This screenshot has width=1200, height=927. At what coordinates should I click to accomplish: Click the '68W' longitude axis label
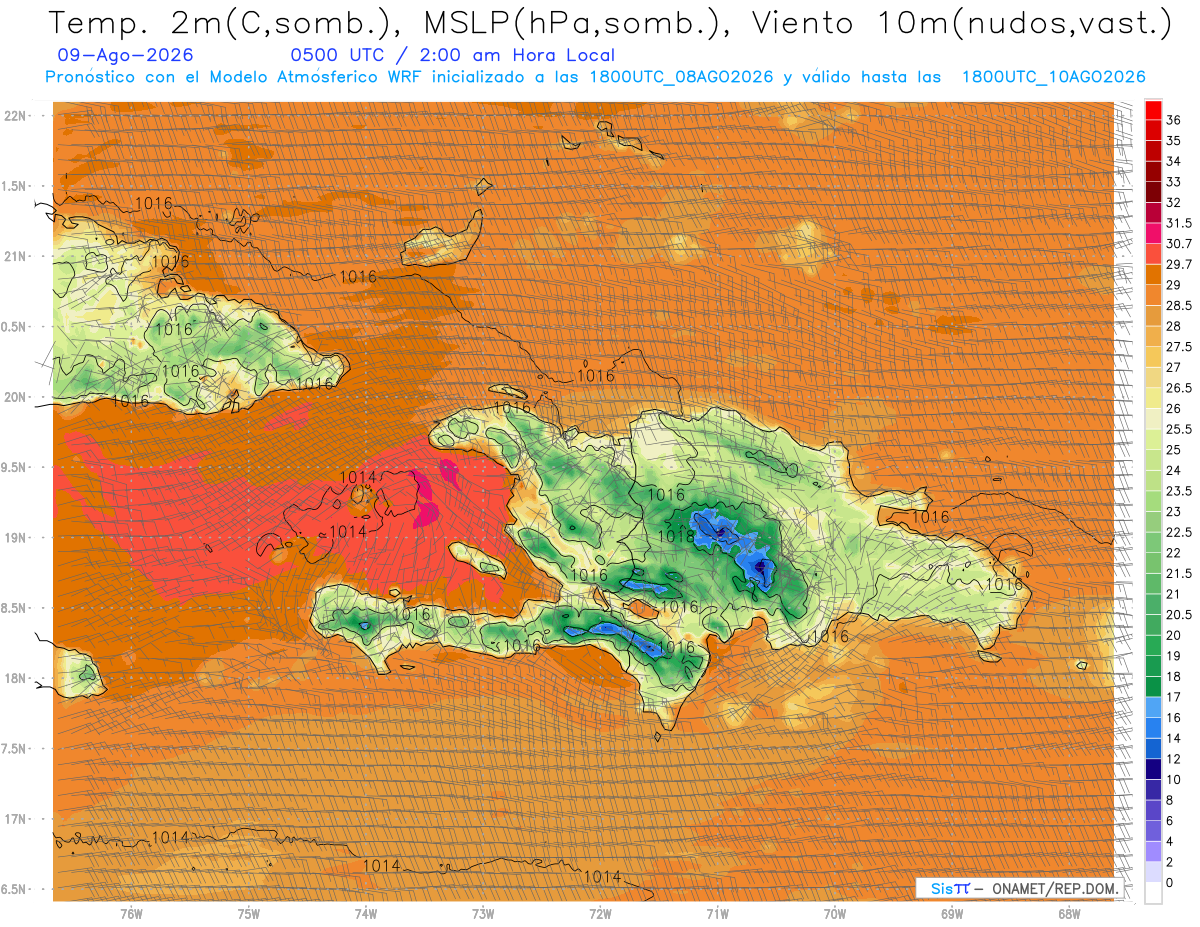[1069, 914]
